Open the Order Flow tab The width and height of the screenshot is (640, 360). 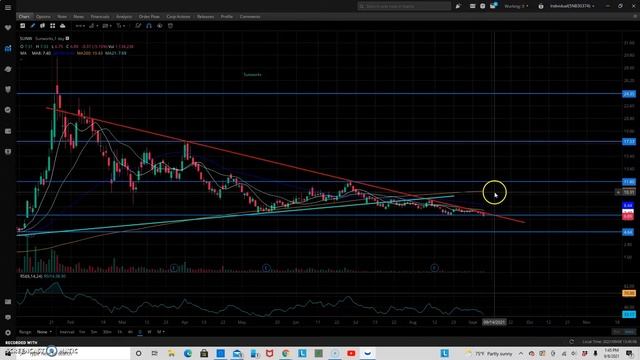tap(149, 17)
